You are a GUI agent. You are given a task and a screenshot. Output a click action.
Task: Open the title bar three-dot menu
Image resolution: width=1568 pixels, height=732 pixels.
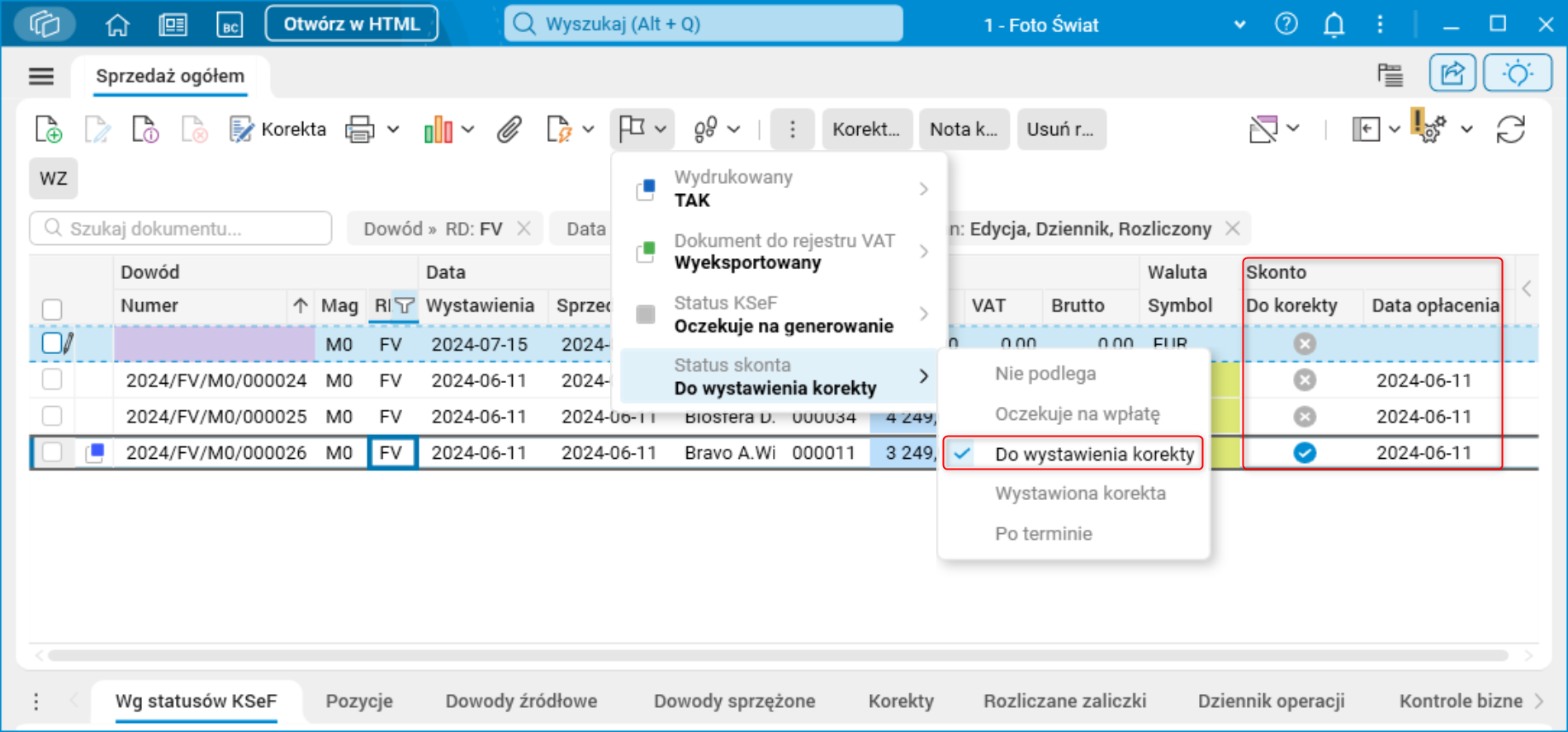1380,24
